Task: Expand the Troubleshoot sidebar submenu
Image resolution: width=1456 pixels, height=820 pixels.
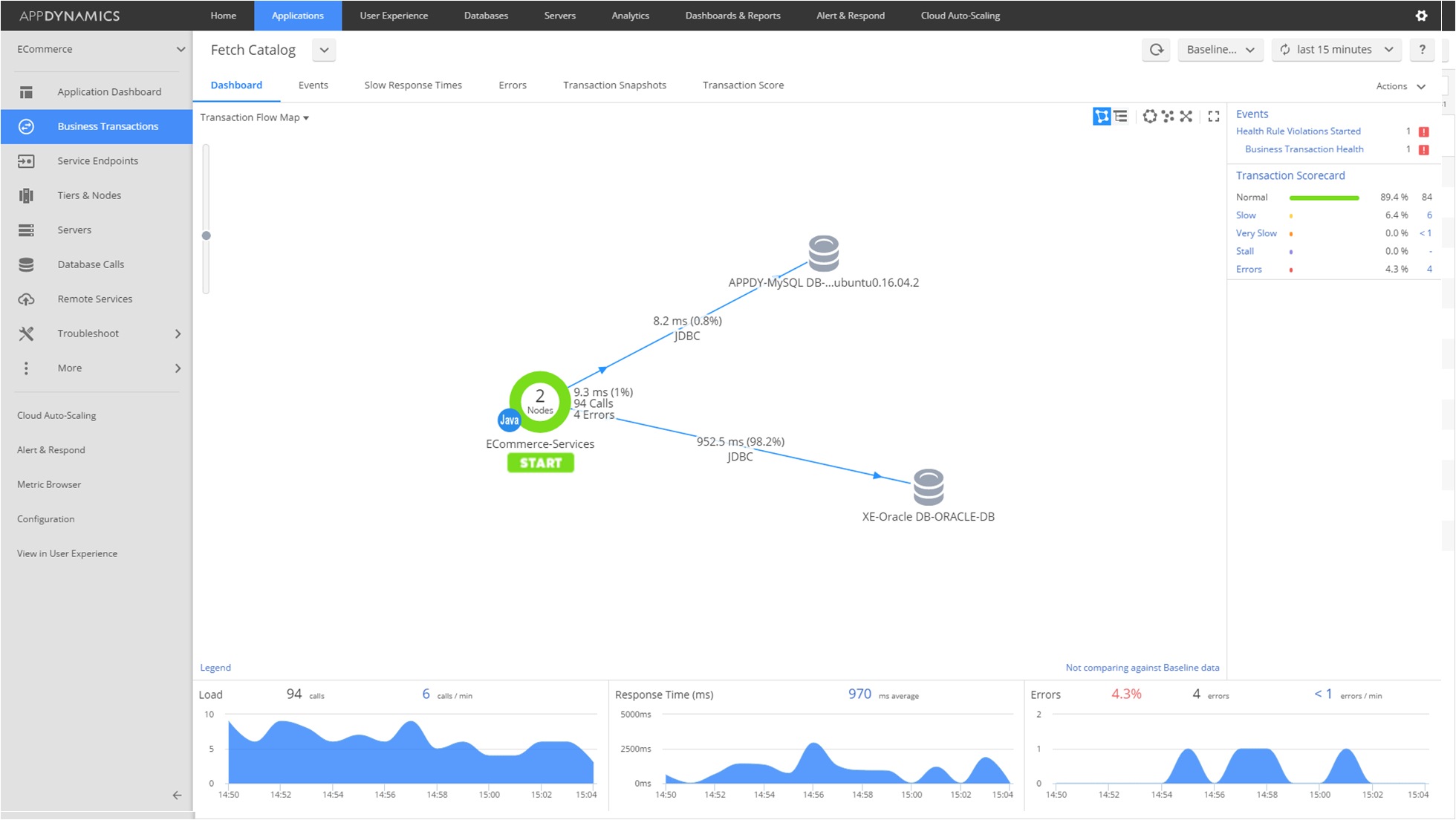Action: point(178,333)
